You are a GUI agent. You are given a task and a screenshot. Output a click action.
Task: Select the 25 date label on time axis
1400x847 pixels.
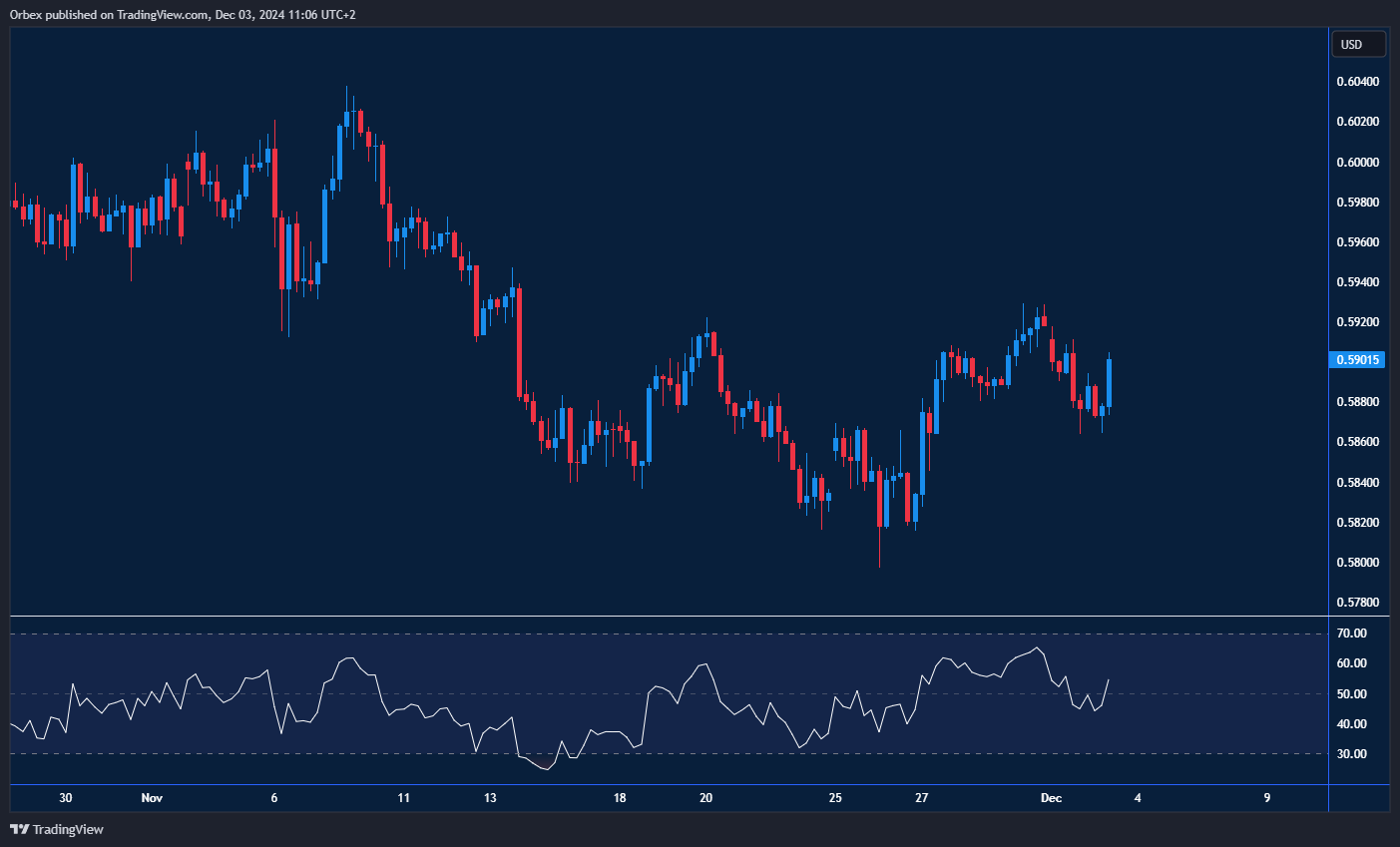[835, 798]
